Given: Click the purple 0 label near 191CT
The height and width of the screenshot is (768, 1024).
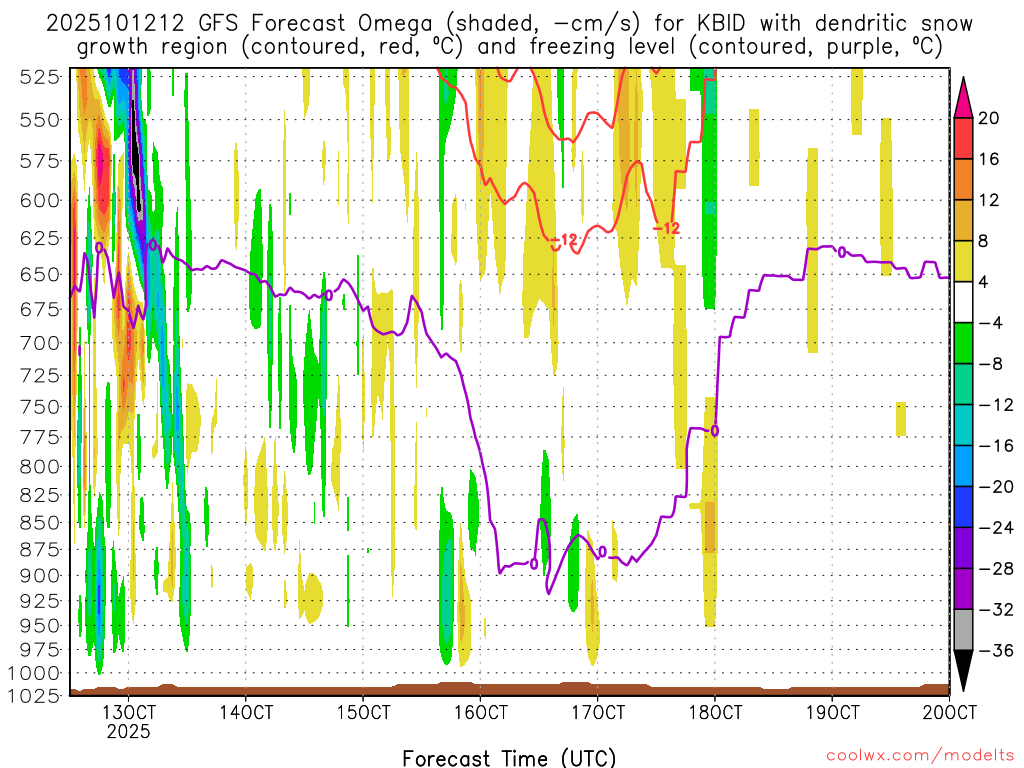Looking at the screenshot, I should [842, 252].
